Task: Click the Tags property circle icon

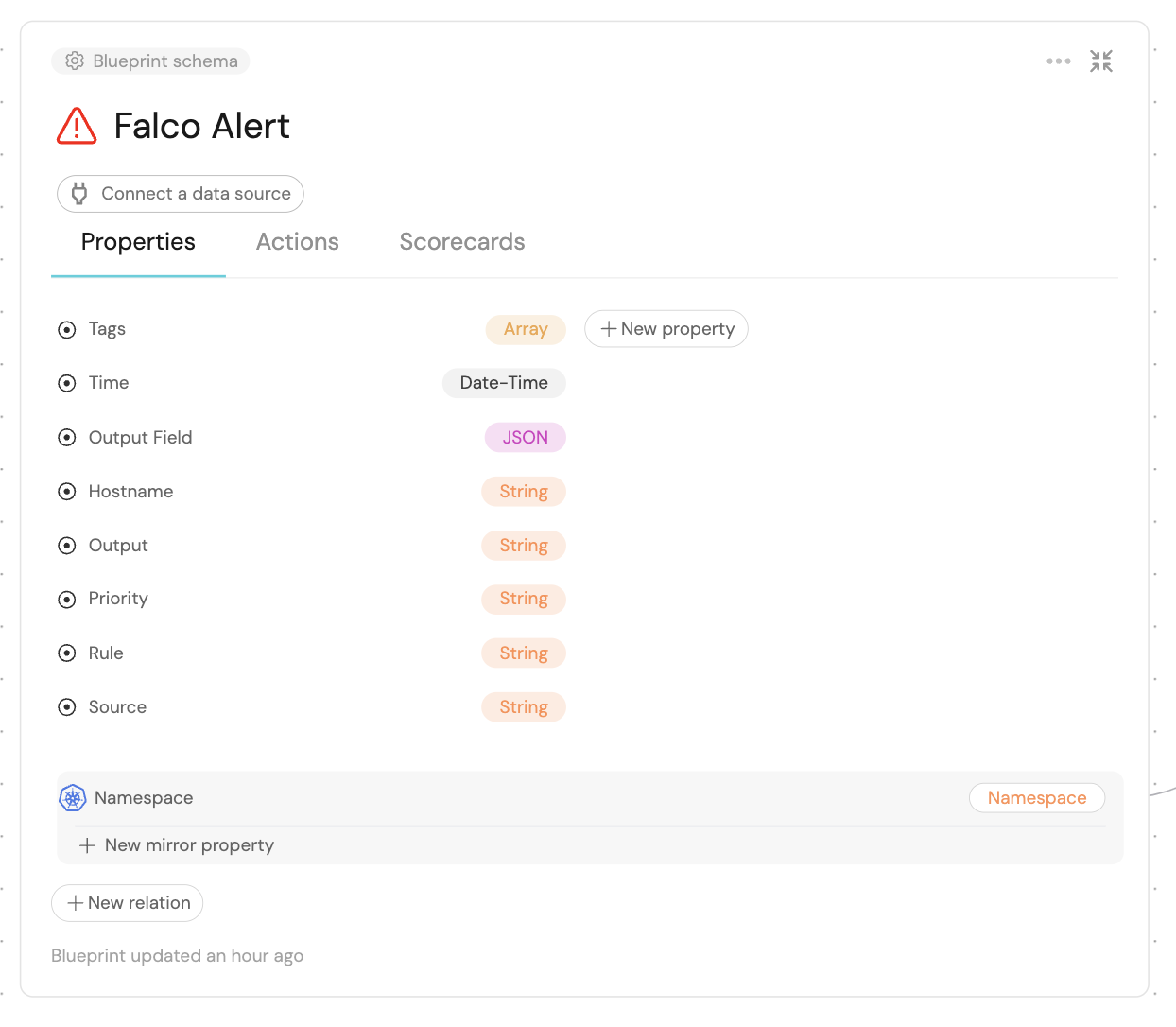Action: coord(67,330)
